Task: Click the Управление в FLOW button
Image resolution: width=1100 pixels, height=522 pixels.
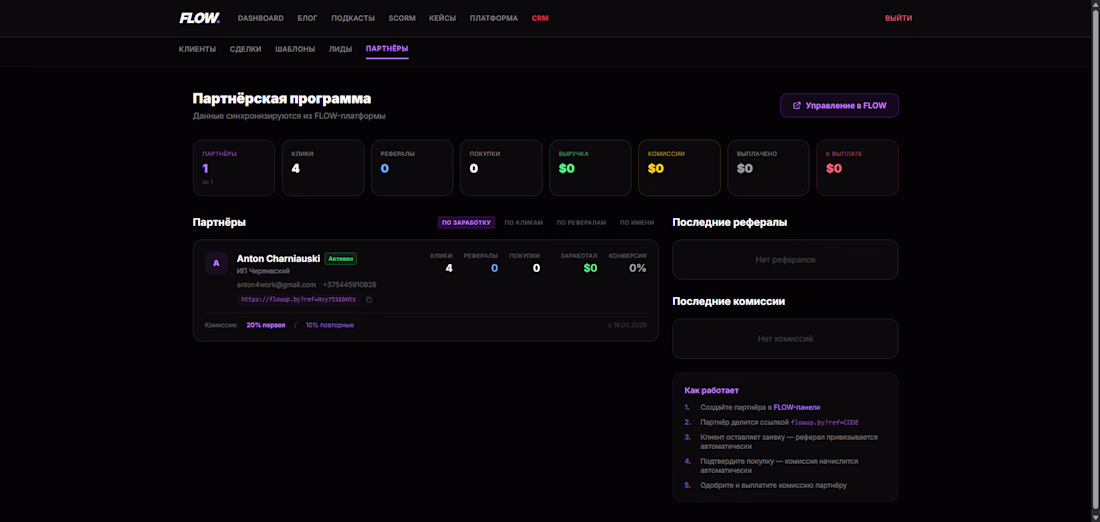Action: [839, 105]
